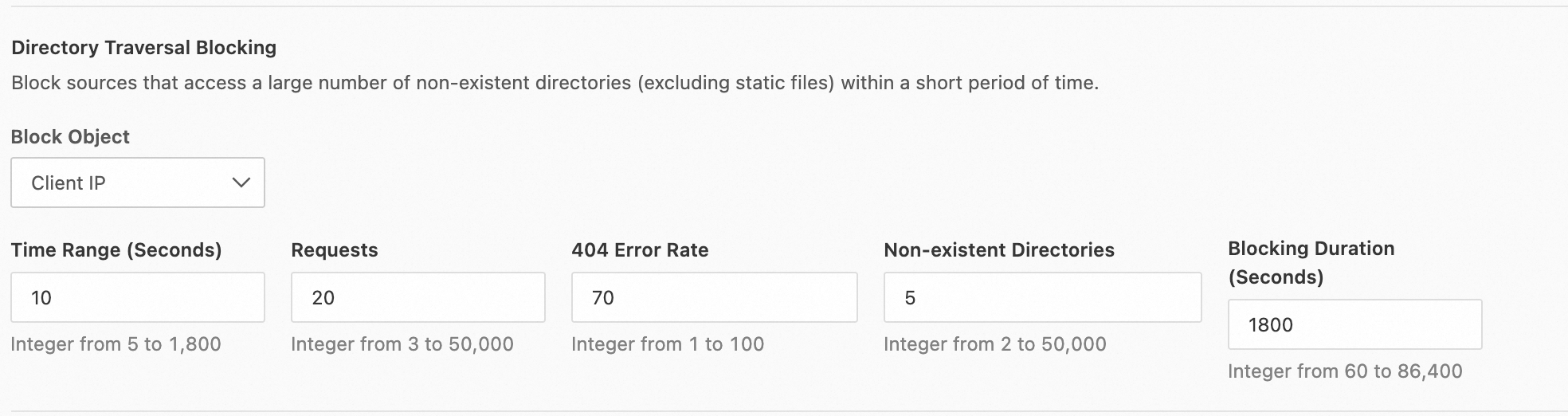The image size is (1568, 416).
Task: Click the Non-existent Directories label
Action: 999,250
